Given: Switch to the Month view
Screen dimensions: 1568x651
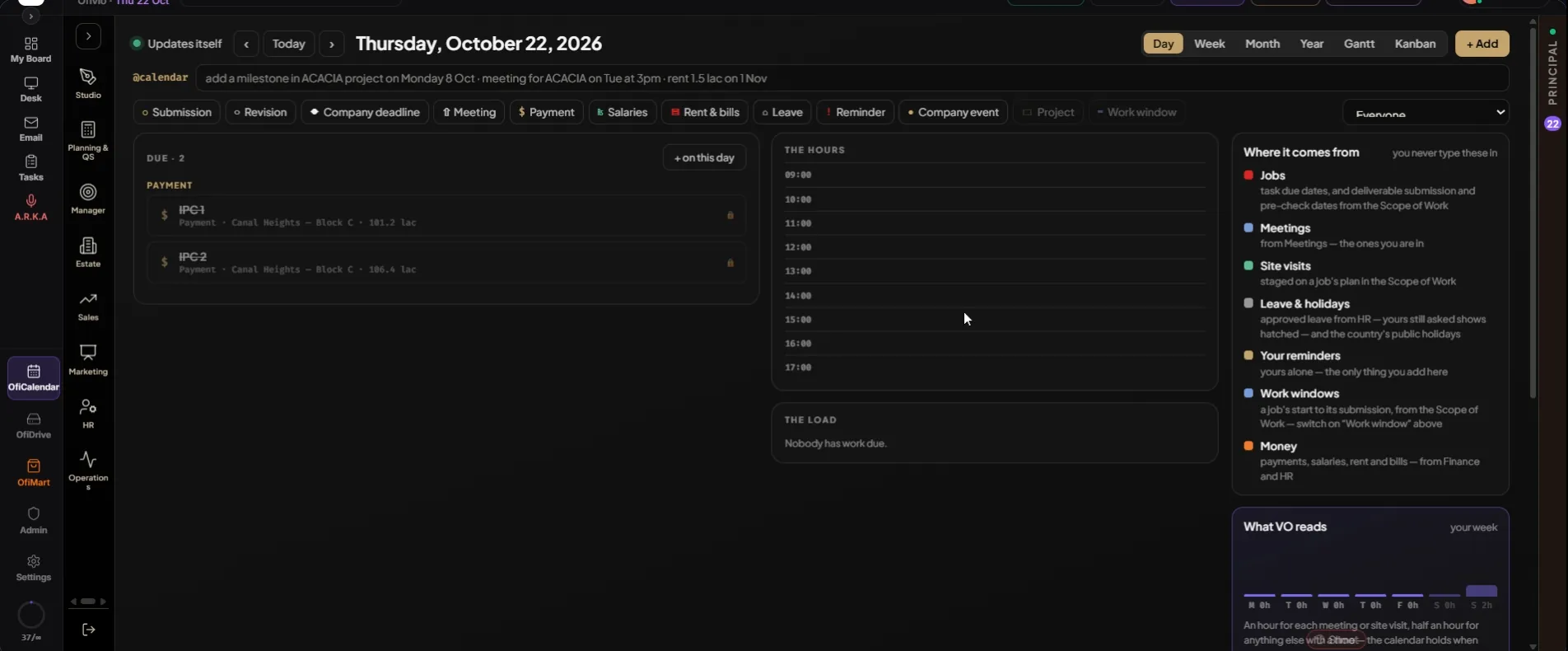Looking at the screenshot, I should [x=1262, y=44].
